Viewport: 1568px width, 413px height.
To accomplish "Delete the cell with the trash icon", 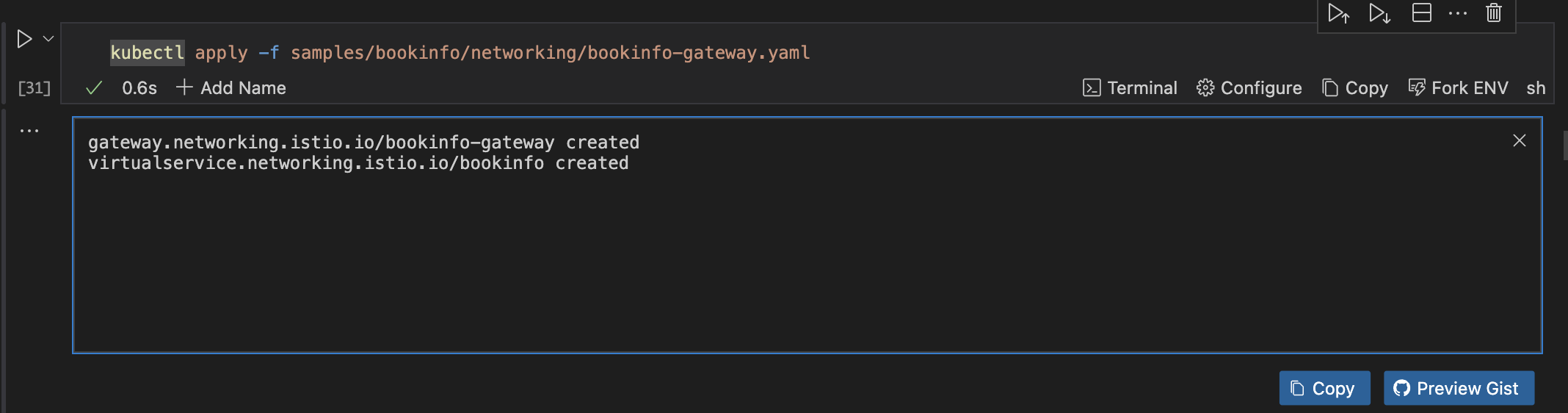I will click(1494, 13).
